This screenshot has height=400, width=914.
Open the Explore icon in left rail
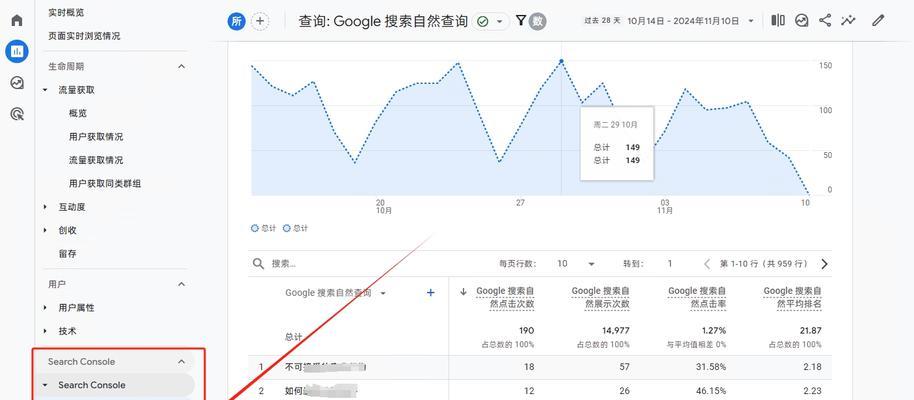coord(17,83)
